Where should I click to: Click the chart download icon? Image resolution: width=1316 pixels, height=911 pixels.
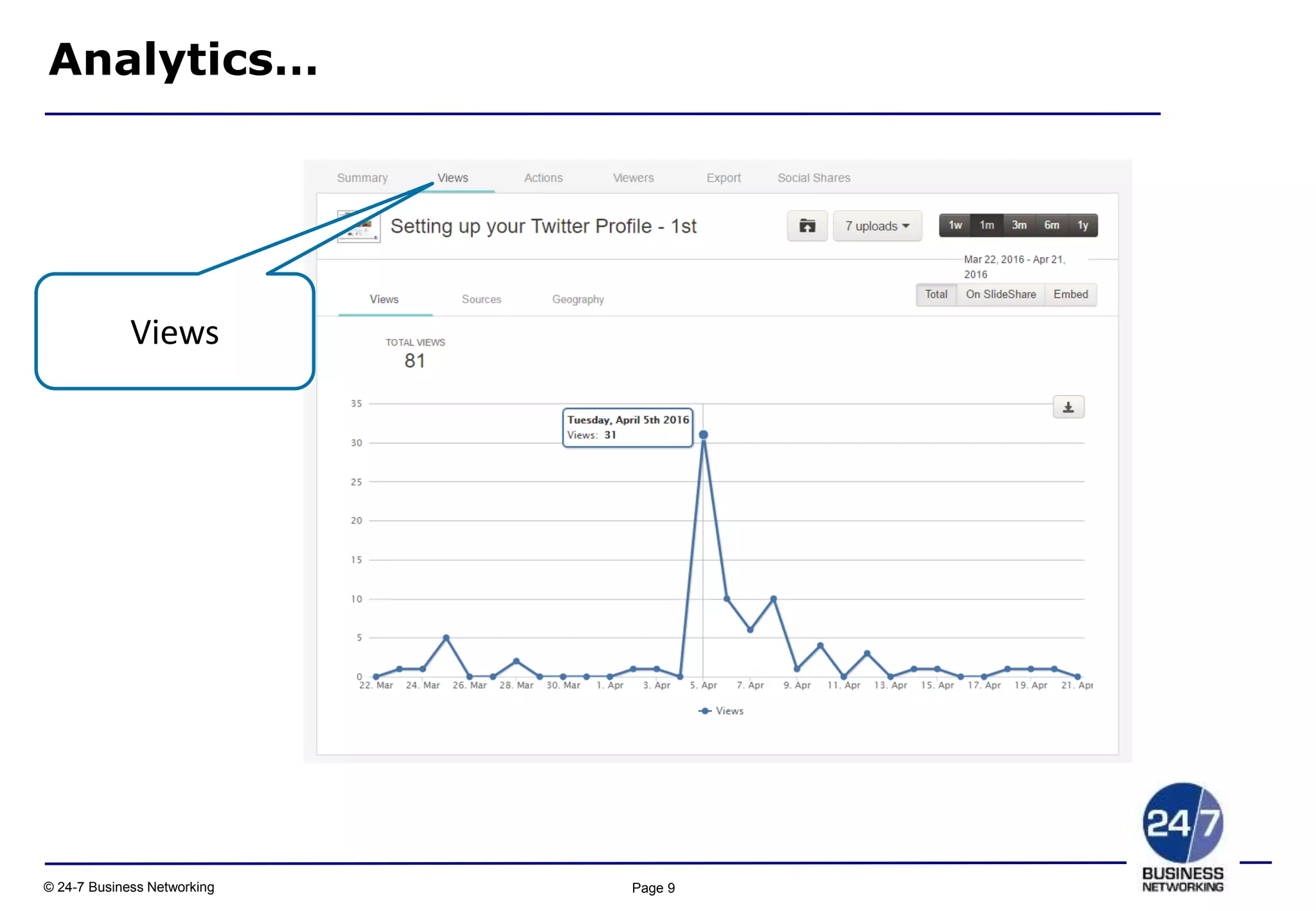1068,407
